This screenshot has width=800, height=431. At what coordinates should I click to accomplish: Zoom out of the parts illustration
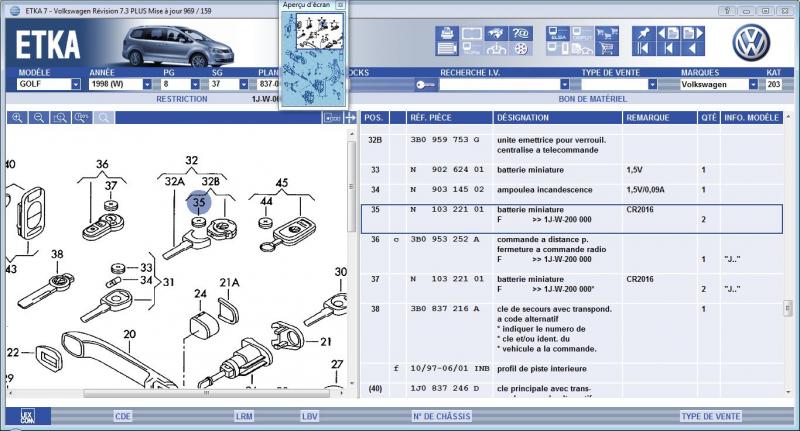pos(39,118)
